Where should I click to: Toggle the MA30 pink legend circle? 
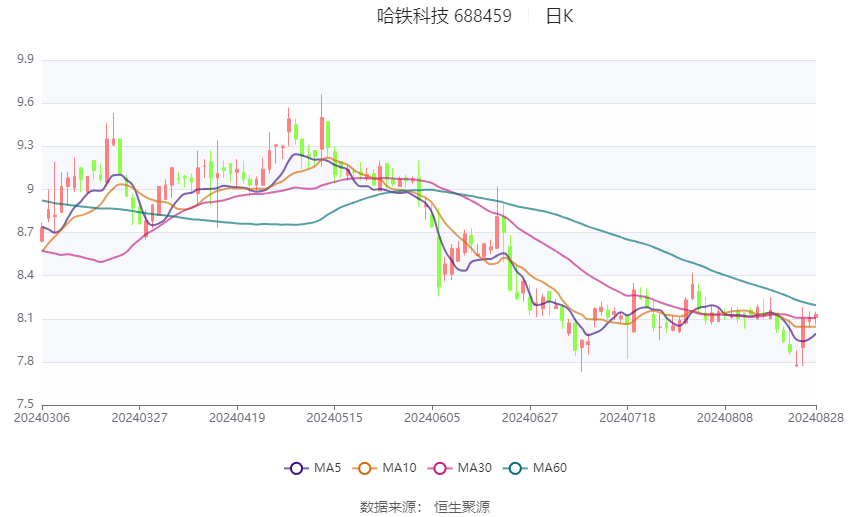pos(440,468)
